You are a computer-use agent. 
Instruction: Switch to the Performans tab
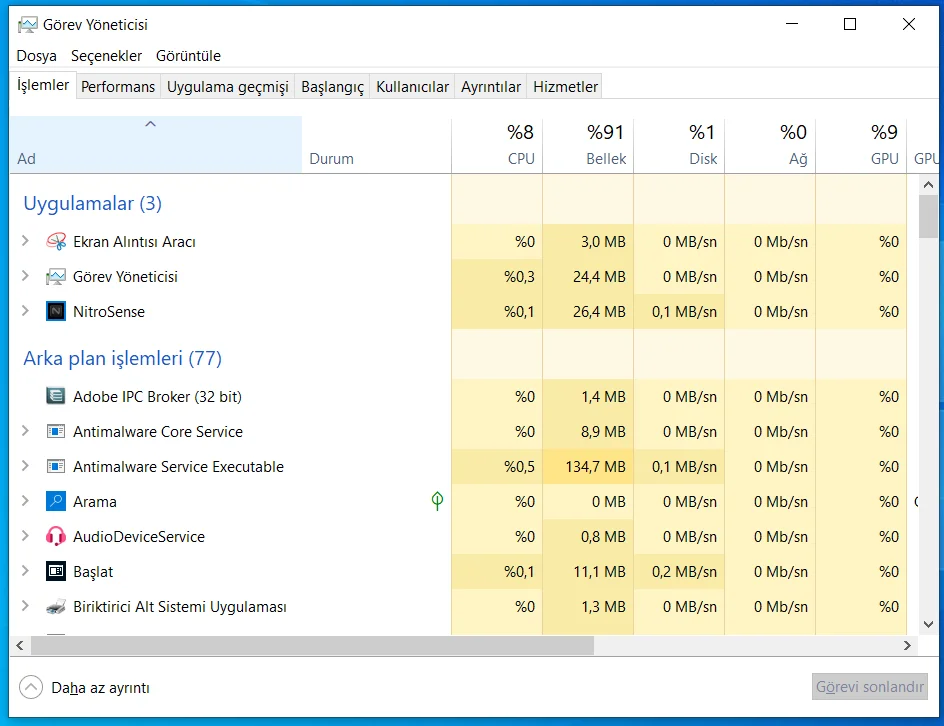tap(118, 87)
